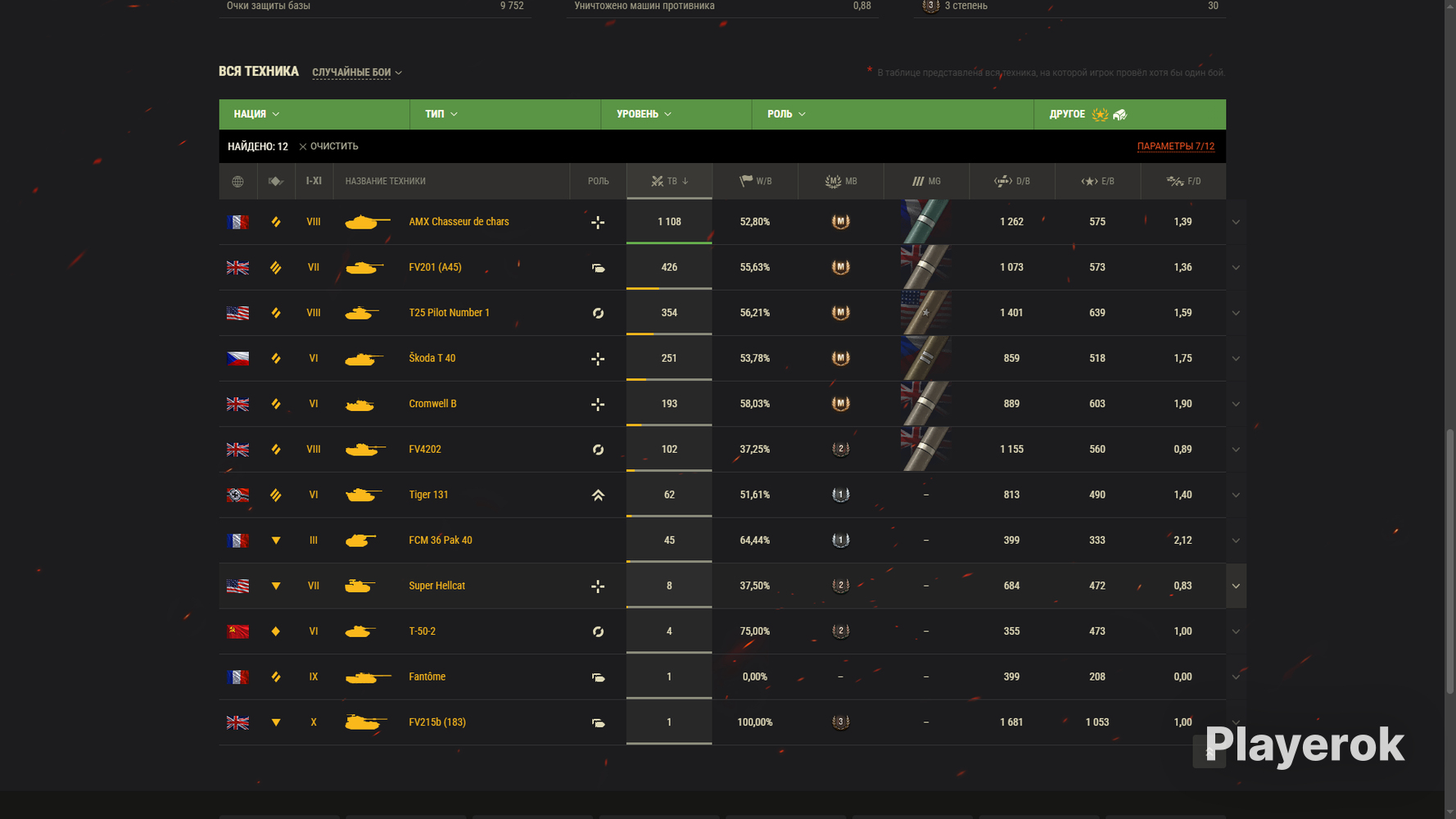The image size is (1456, 819).
Task: Sort by the I-XI tier column
Action: pyautogui.click(x=314, y=181)
